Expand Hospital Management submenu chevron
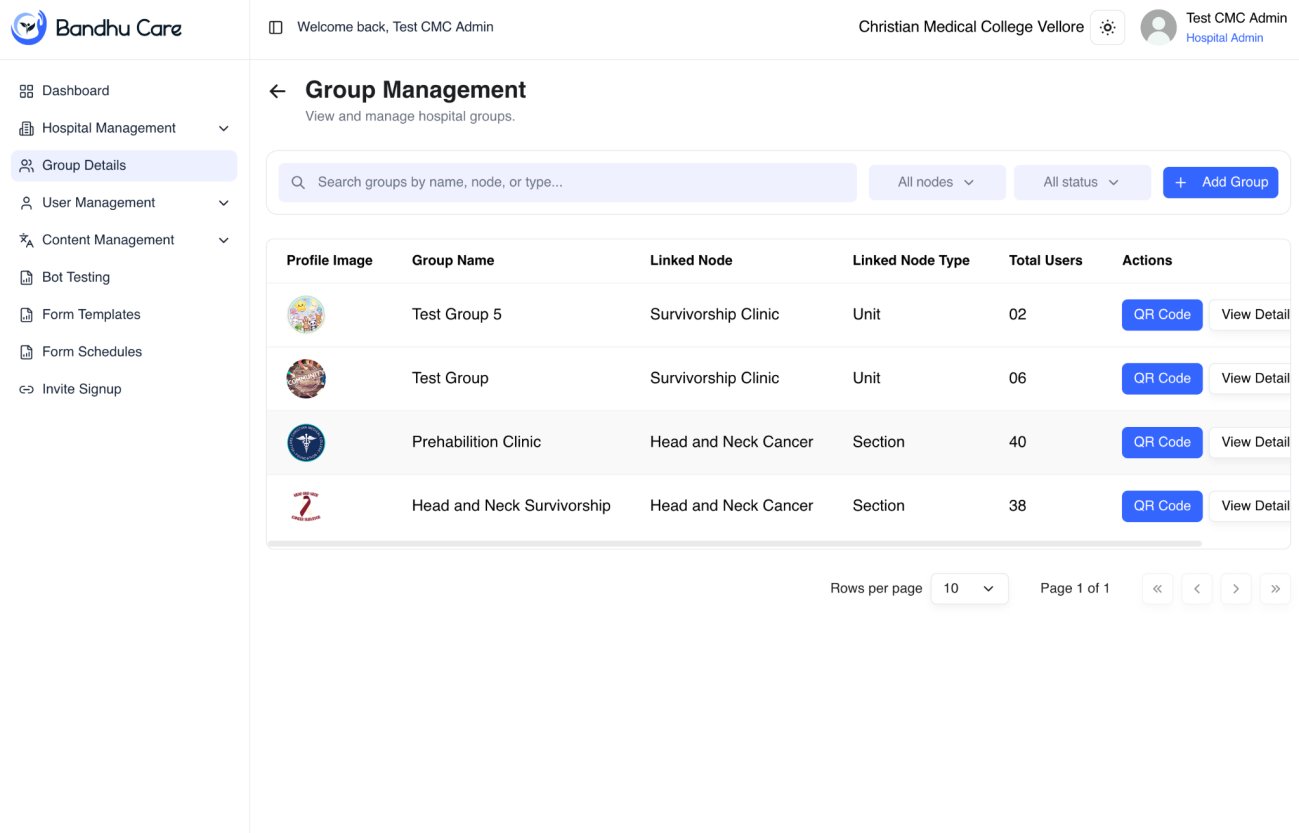 tap(224, 129)
